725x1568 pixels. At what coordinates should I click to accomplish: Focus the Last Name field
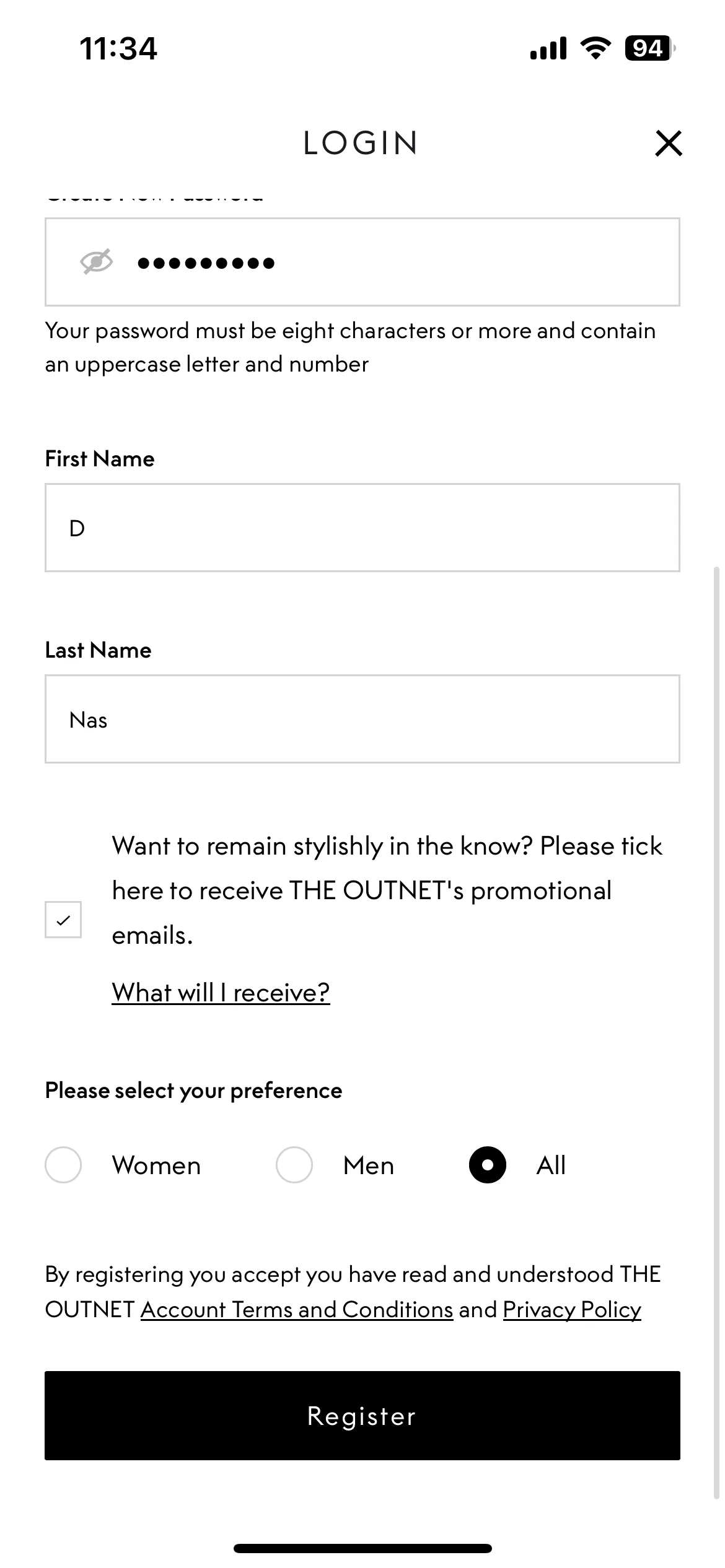362,719
